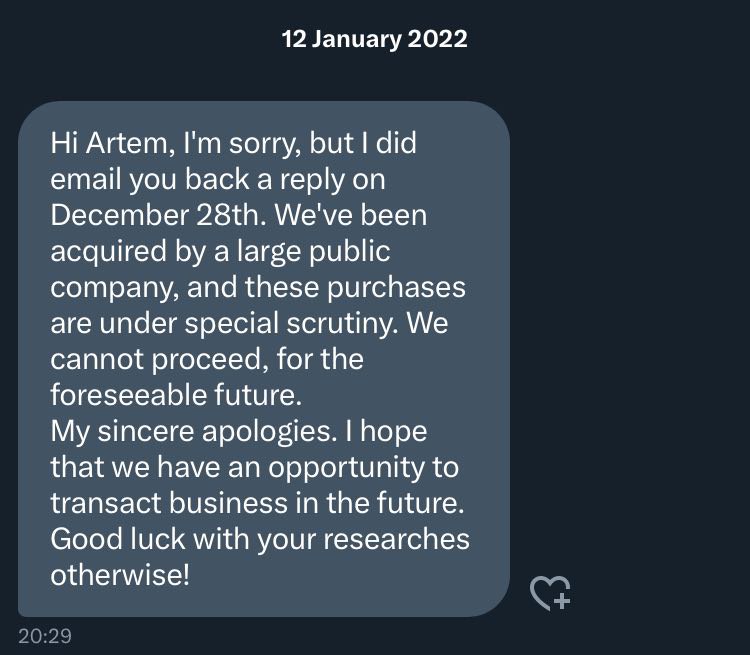Click "are under special scrutiny. We" line
The image size is (750, 655).
pos(249,323)
